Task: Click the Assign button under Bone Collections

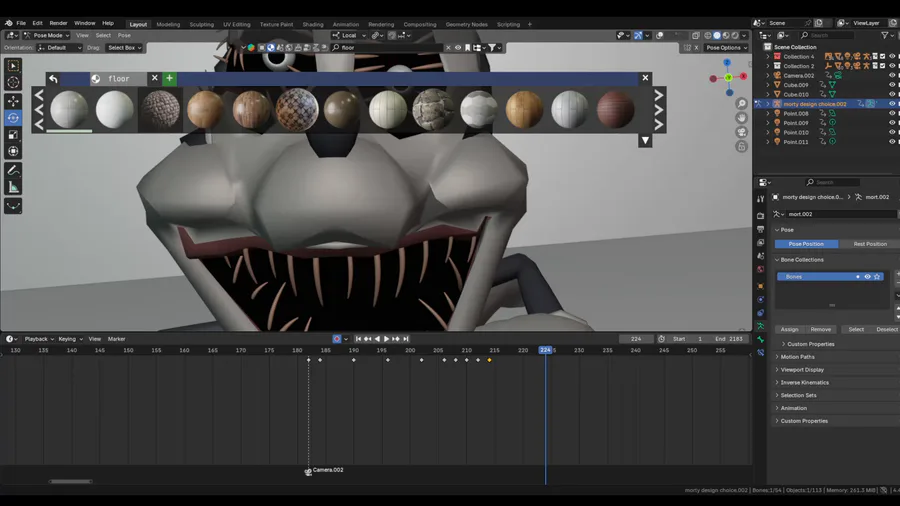Action: coord(790,329)
